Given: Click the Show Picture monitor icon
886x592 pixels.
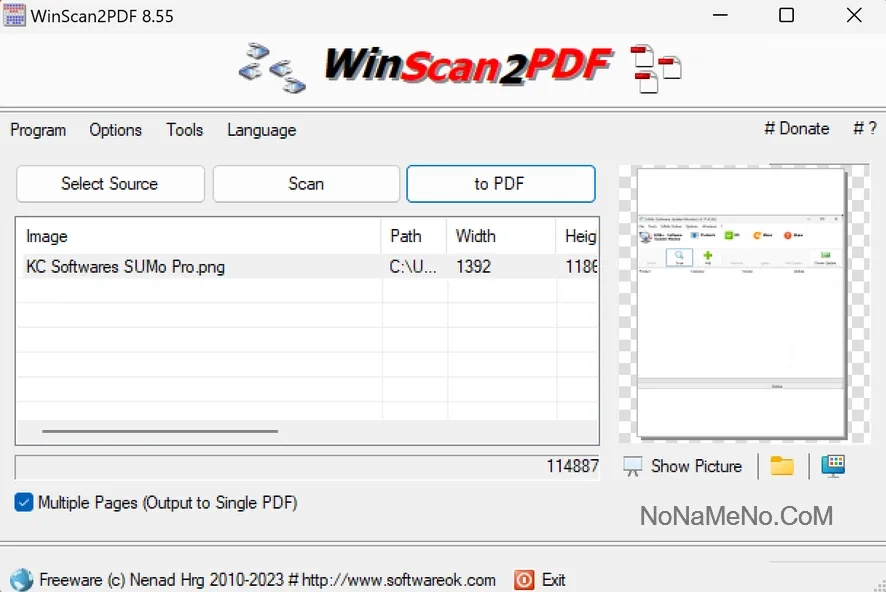Looking at the screenshot, I should [633, 466].
